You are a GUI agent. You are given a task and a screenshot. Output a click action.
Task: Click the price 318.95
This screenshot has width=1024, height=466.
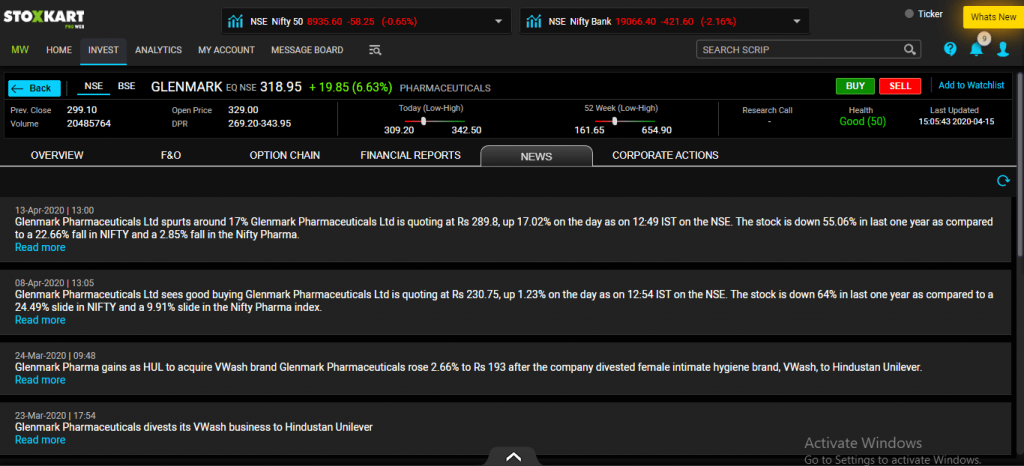click(281, 87)
